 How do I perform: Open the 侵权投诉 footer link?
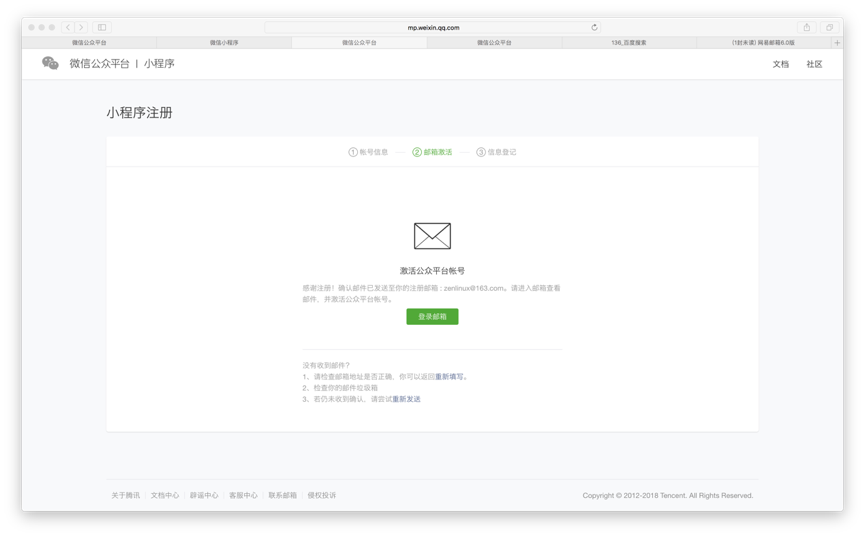pyautogui.click(x=321, y=495)
